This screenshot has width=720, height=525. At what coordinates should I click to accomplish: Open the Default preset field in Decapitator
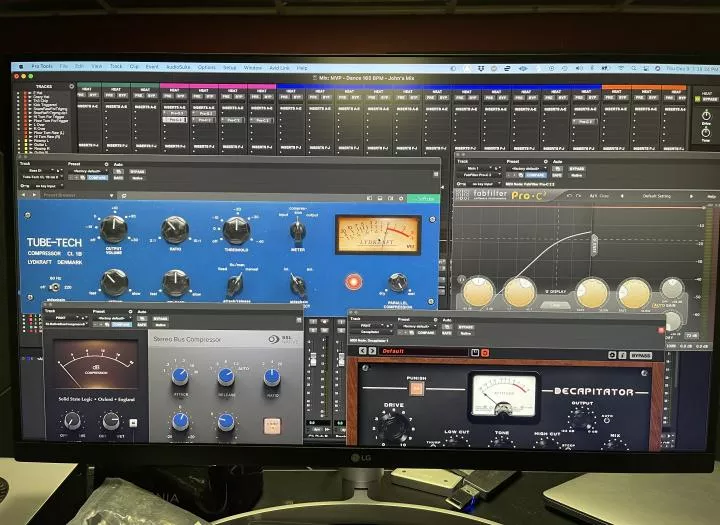pos(423,351)
